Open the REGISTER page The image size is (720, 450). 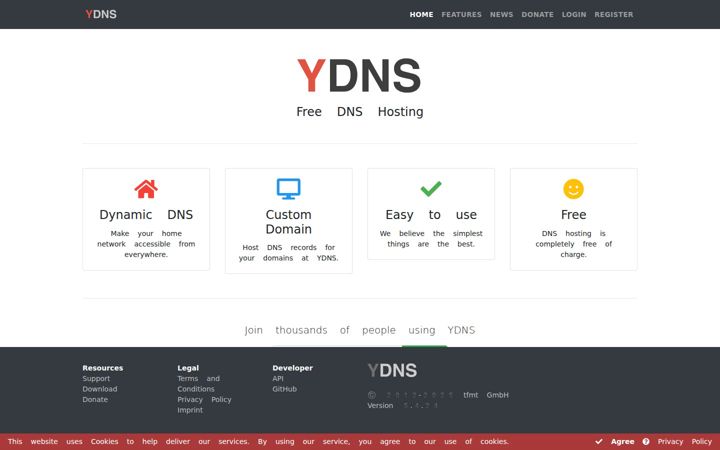(x=613, y=15)
